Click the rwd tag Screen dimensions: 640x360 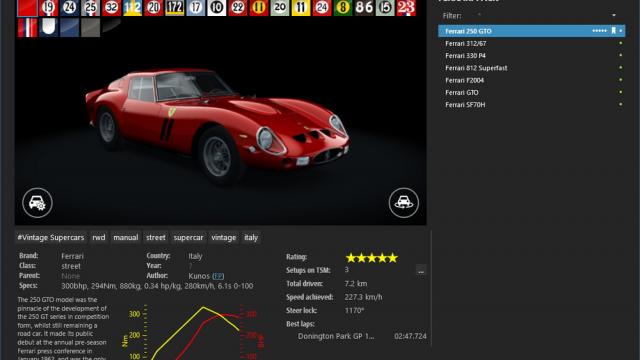click(x=99, y=238)
